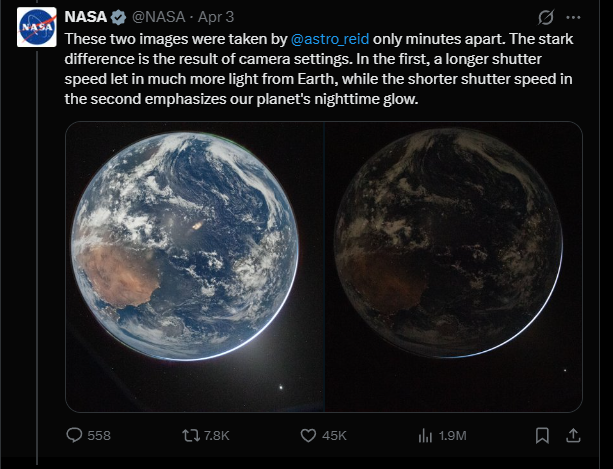The width and height of the screenshot is (613, 469).
Task: Open the Apr 3 post timestamp
Action: coord(215,18)
